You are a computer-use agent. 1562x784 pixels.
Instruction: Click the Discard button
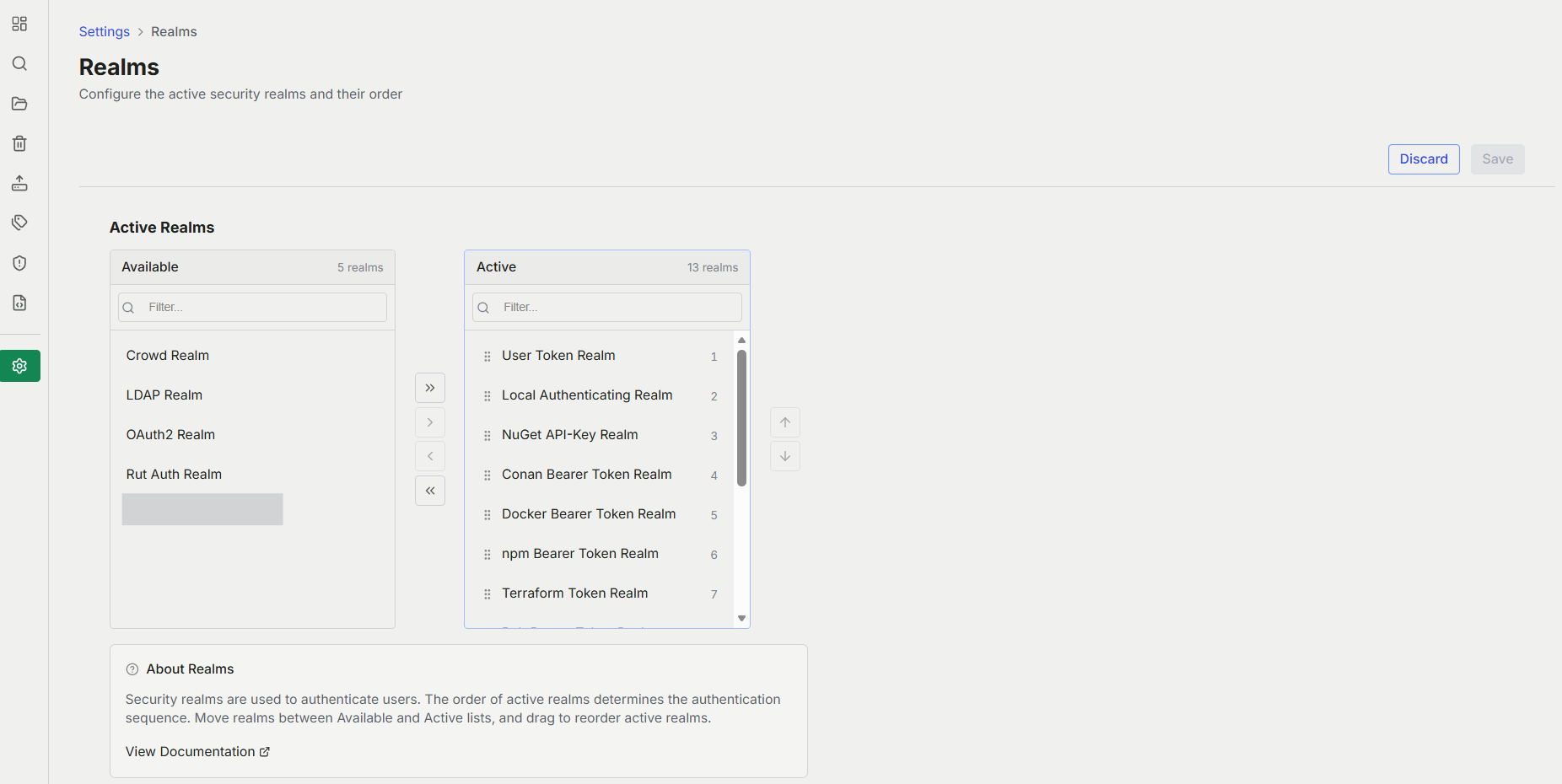(x=1424, y=159)
